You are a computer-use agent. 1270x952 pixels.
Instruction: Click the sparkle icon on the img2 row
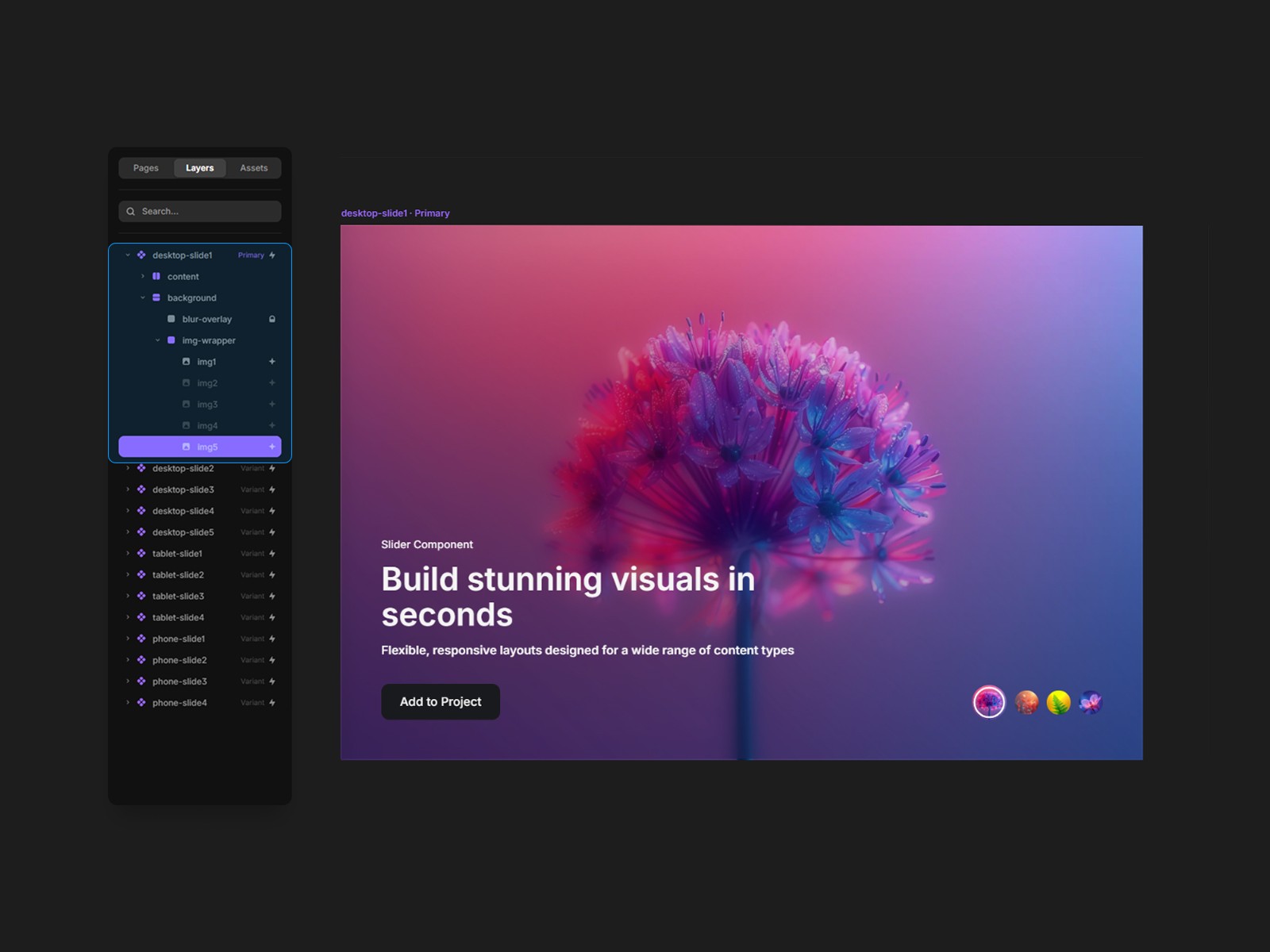point(272,383)
